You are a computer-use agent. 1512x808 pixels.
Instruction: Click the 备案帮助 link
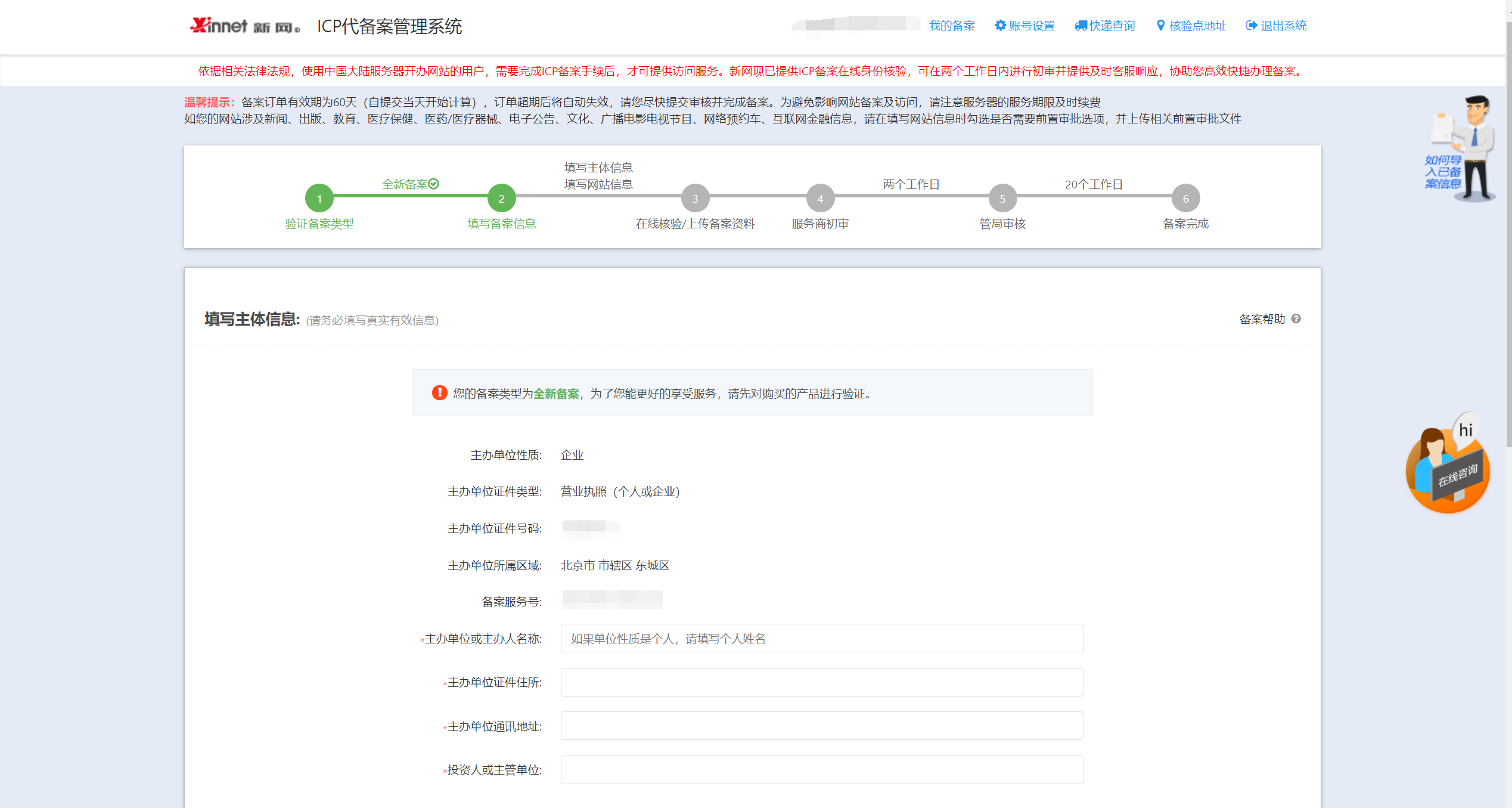tap(1262, 319)
